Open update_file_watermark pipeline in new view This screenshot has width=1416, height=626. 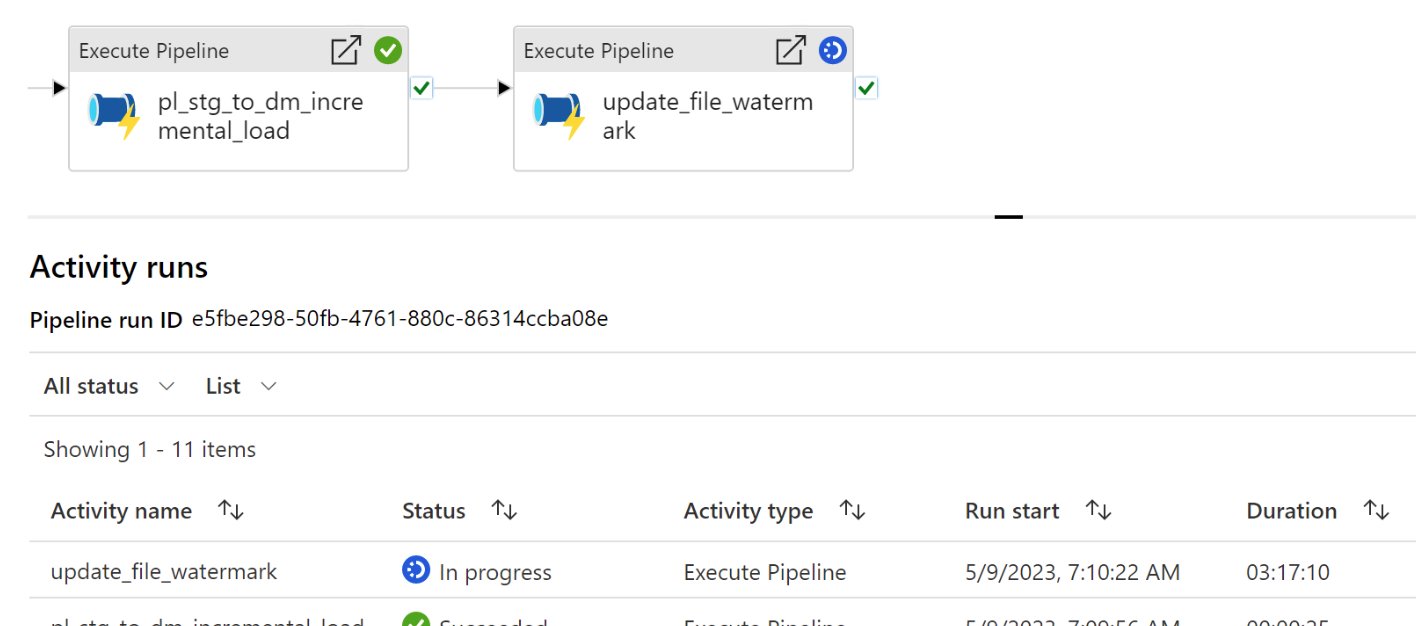[790, 49]
